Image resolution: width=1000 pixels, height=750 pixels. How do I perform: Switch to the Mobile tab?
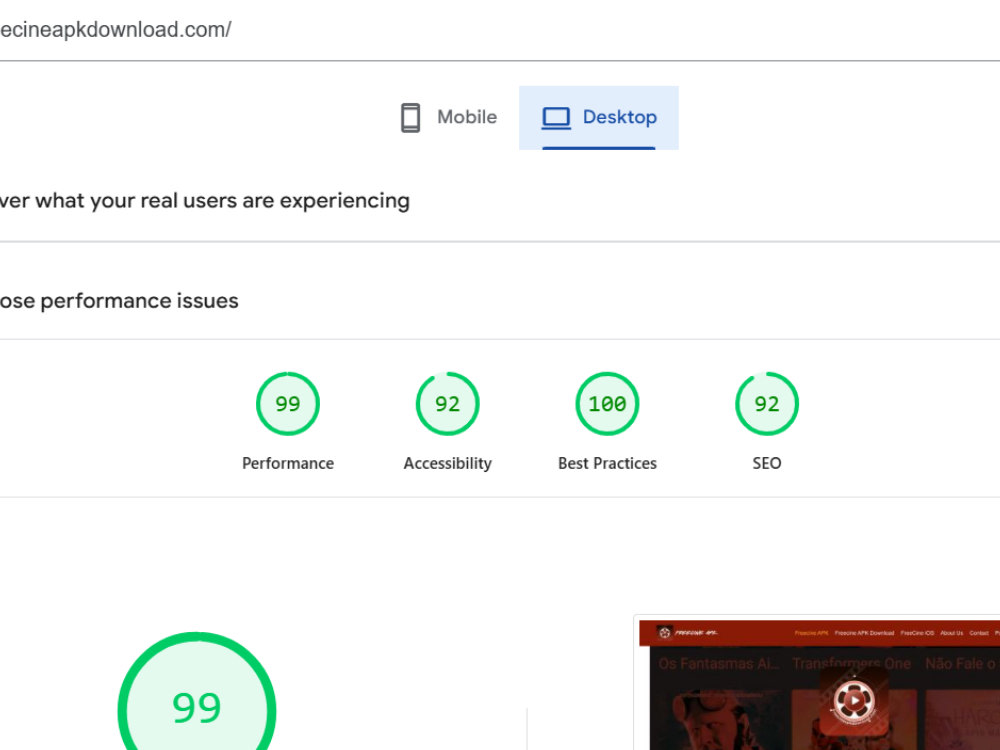[448, 117]
